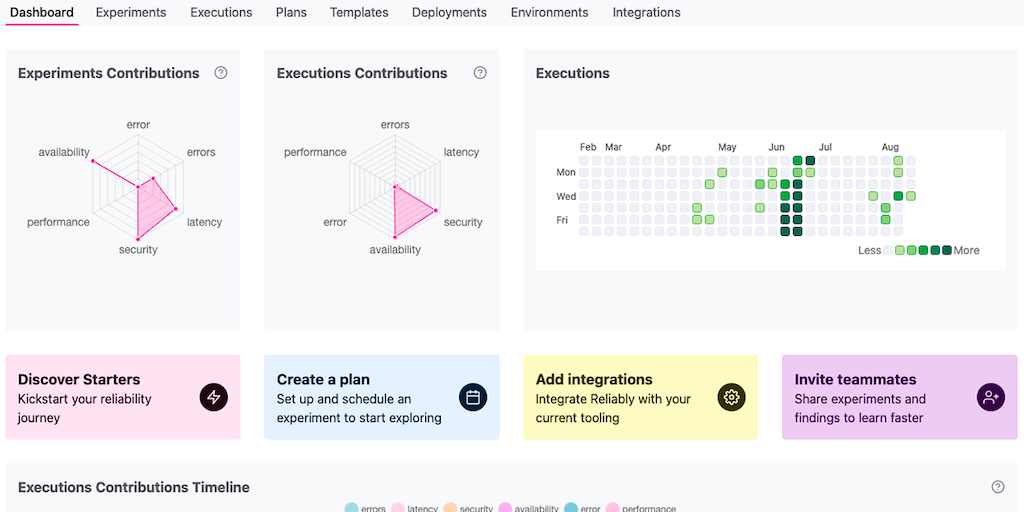Click the latency point on Experiments radar chart
1024x512 pixels.
pos(176,209)
